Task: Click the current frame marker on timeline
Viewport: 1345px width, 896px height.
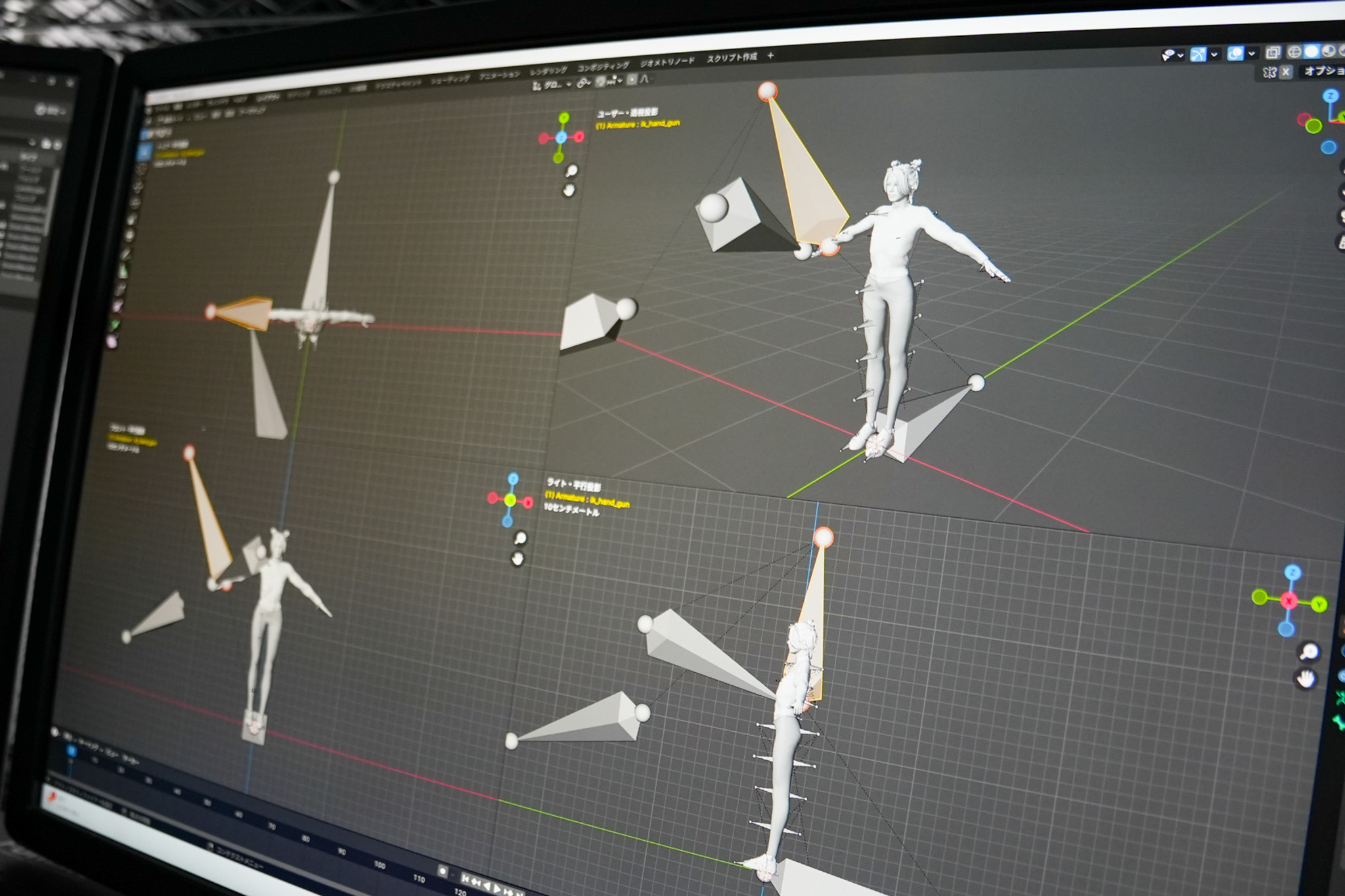Action: tap(72, 750)
